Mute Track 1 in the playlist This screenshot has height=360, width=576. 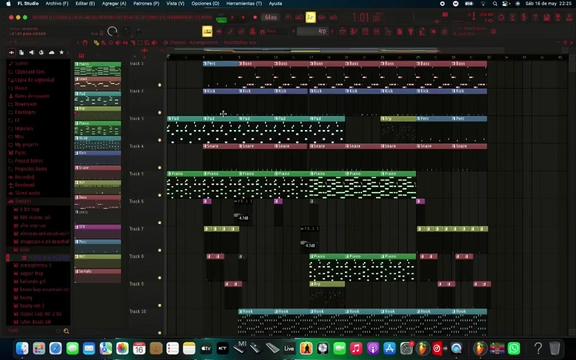(159, 85)
